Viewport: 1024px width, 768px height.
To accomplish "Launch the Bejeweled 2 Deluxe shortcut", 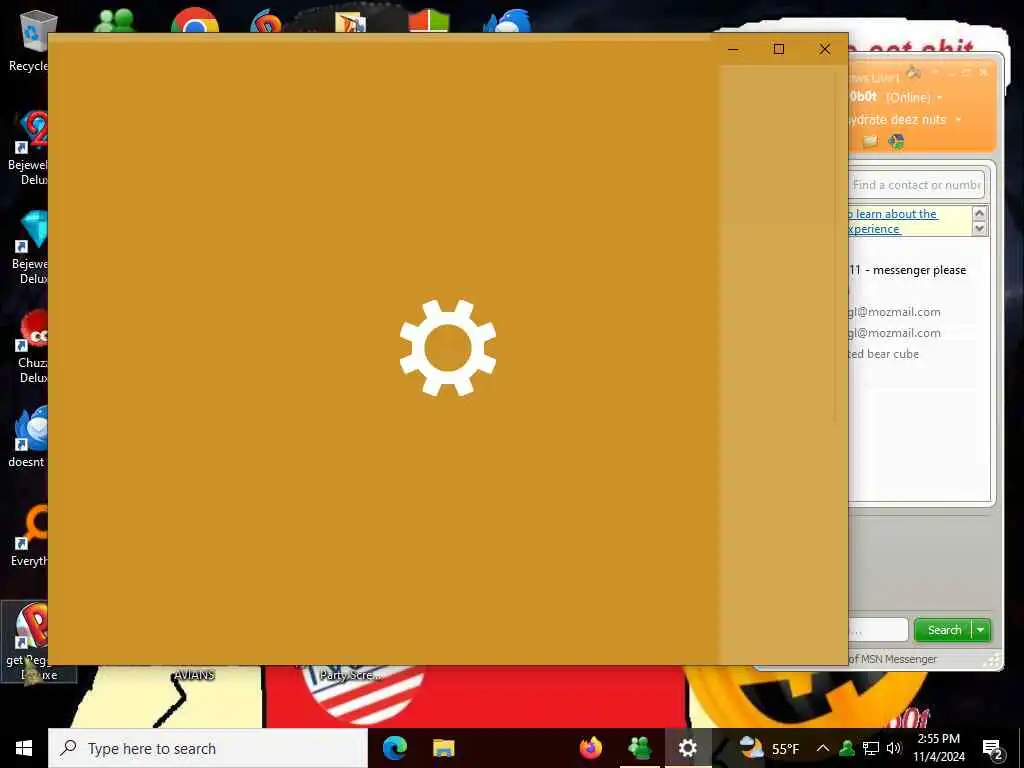I will point(28,148).
